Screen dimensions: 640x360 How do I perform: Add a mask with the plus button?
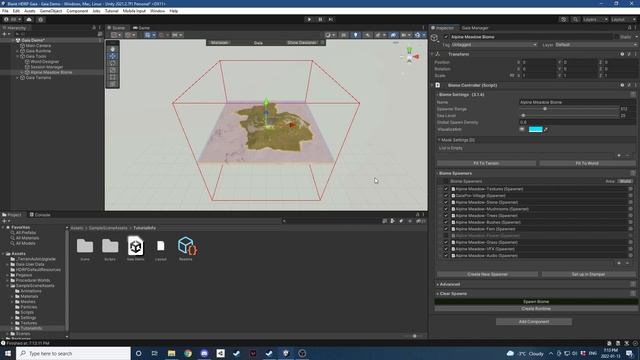pyautogui.click(x=619, y=156)
